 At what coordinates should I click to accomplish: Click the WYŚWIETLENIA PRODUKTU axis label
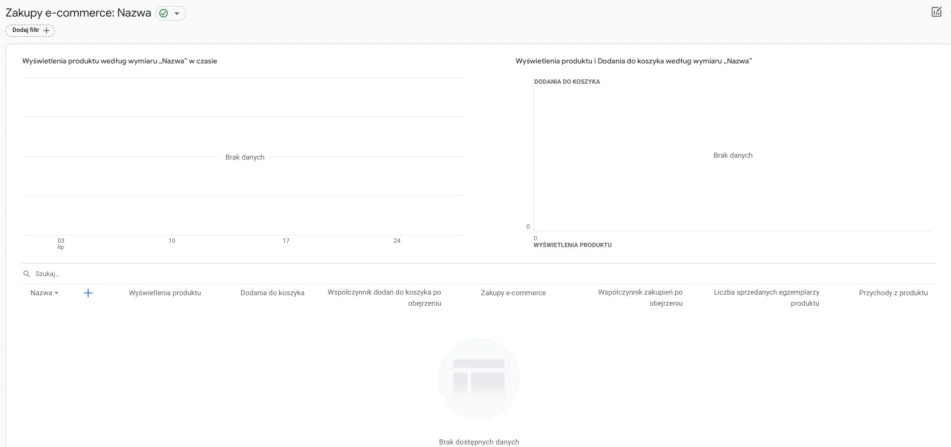[573, 244]
